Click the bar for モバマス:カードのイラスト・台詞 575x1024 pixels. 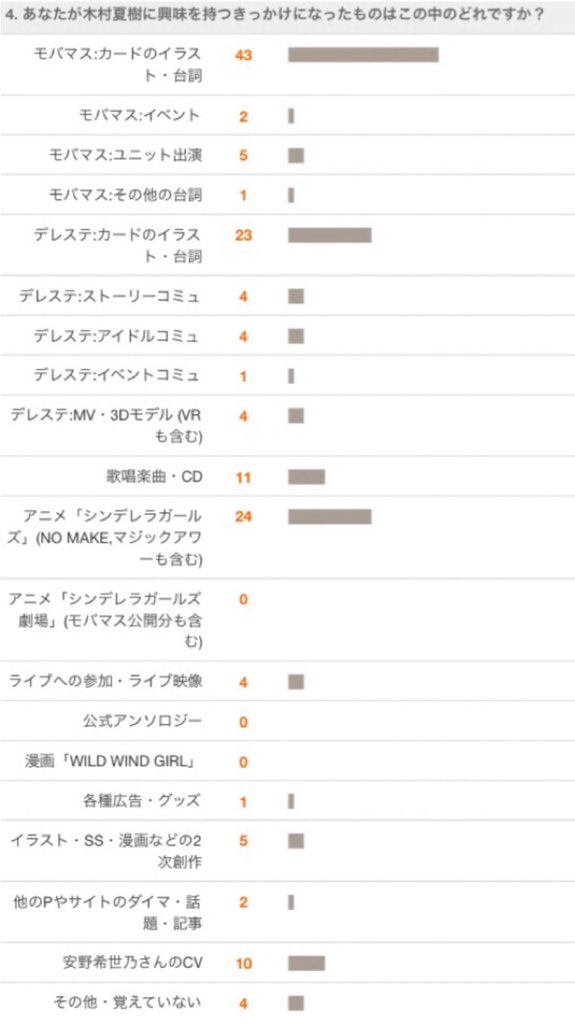click(x=363, y=55)
